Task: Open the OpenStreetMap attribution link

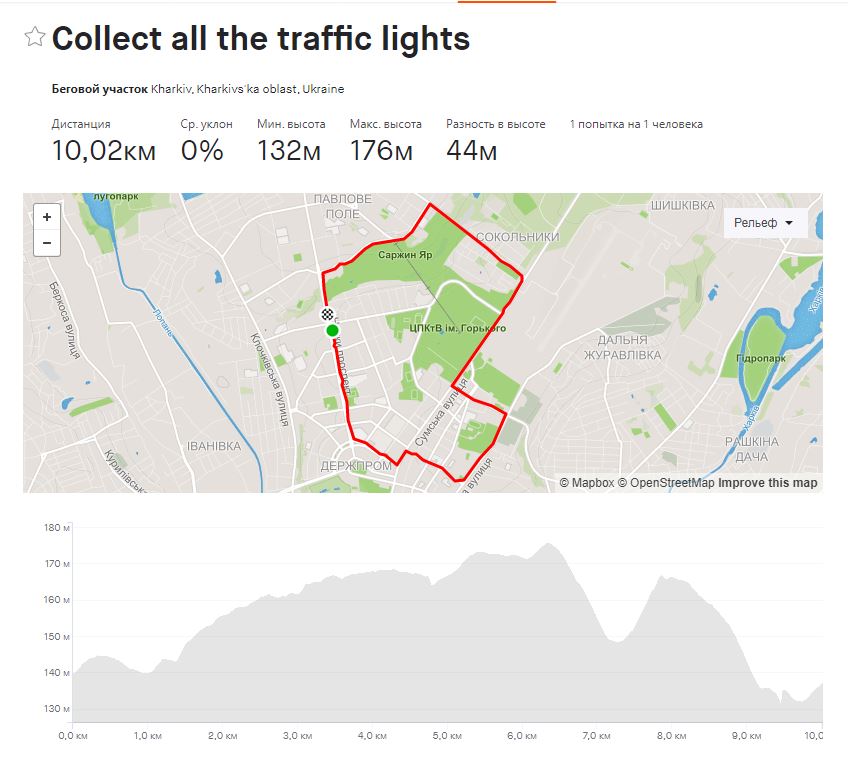Action: 666,482
